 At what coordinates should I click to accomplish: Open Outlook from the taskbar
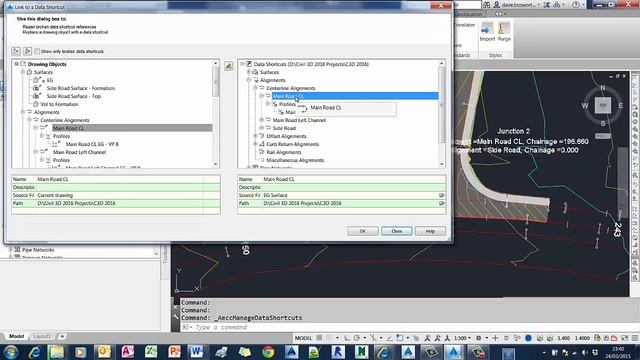click(104, 352)
